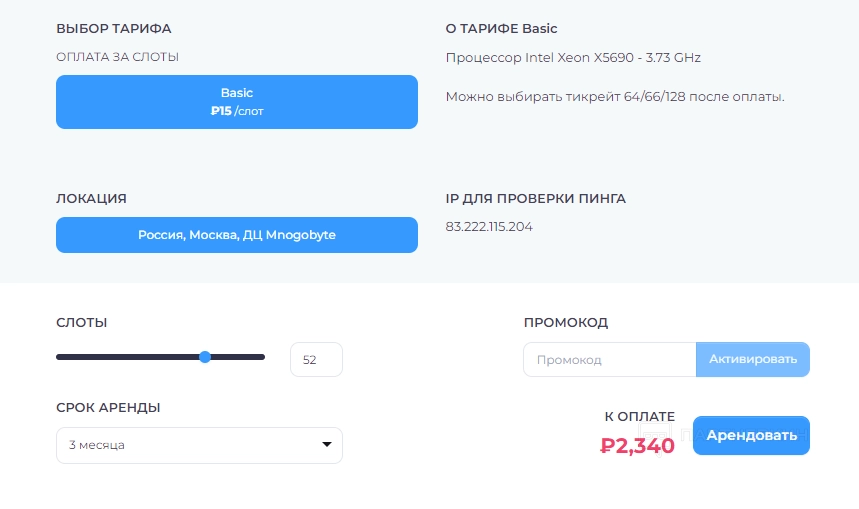The image size is (859, 509).
Task: Focus the slots number field showing 52
Action: [x=315, y=360]
